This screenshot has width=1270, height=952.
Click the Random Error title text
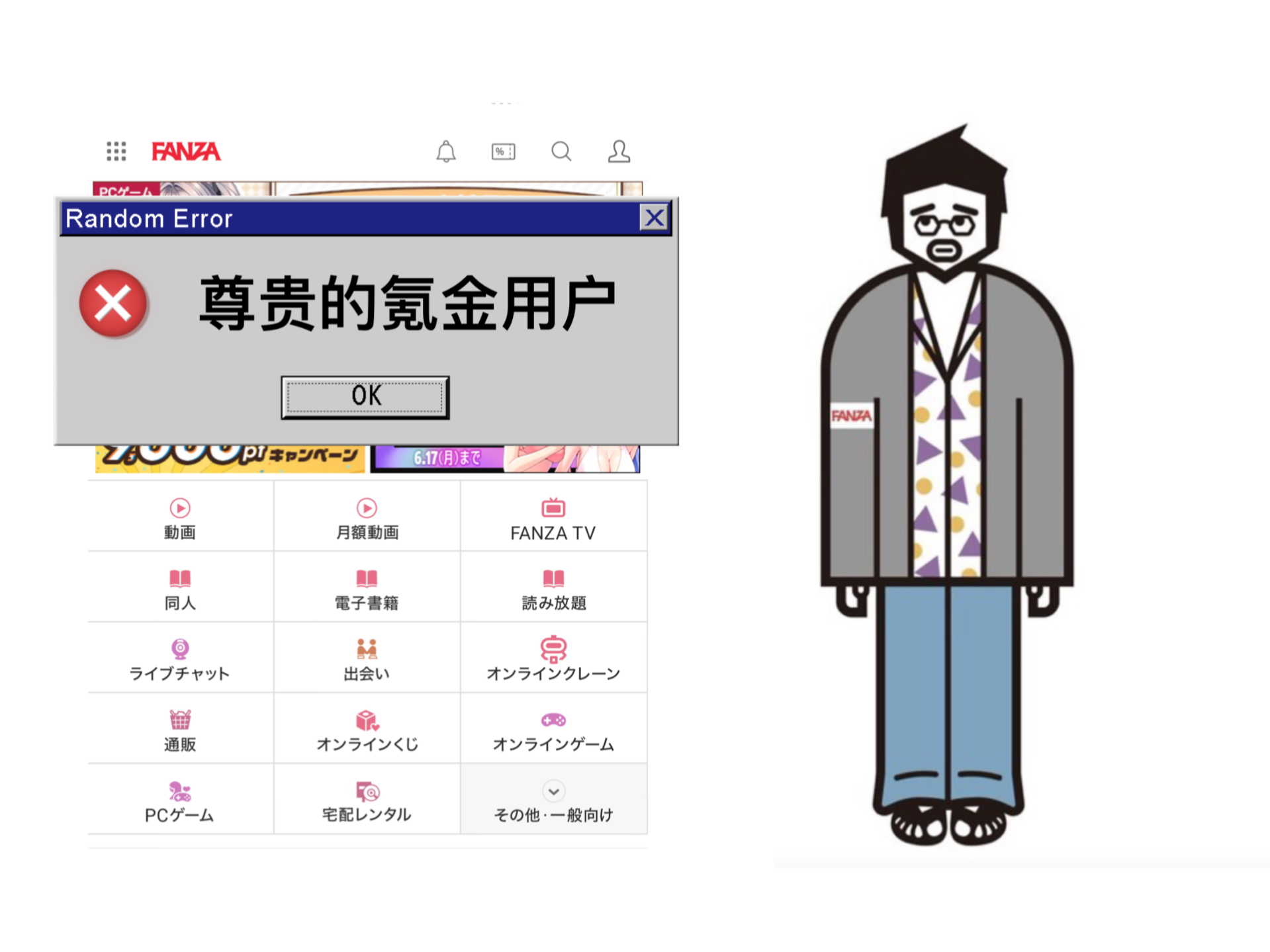(149, 218)
